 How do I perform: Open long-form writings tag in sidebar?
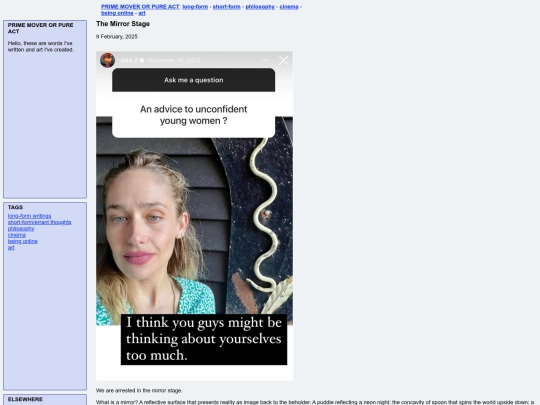tap(30, 216)
